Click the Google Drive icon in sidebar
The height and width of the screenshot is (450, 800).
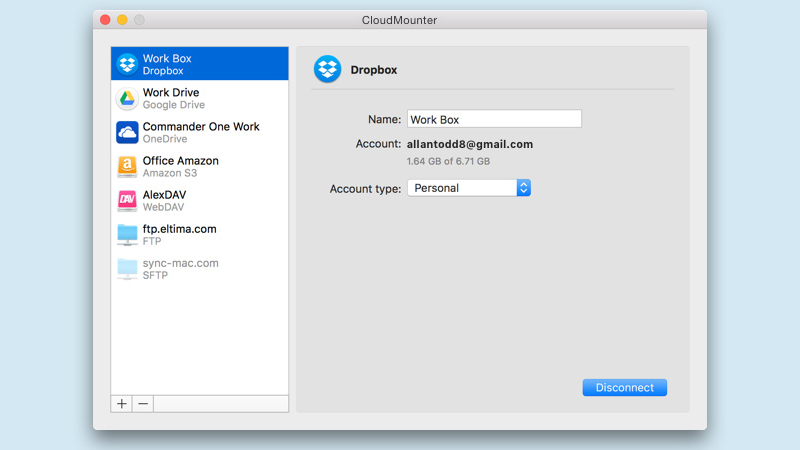pos(127,98)
